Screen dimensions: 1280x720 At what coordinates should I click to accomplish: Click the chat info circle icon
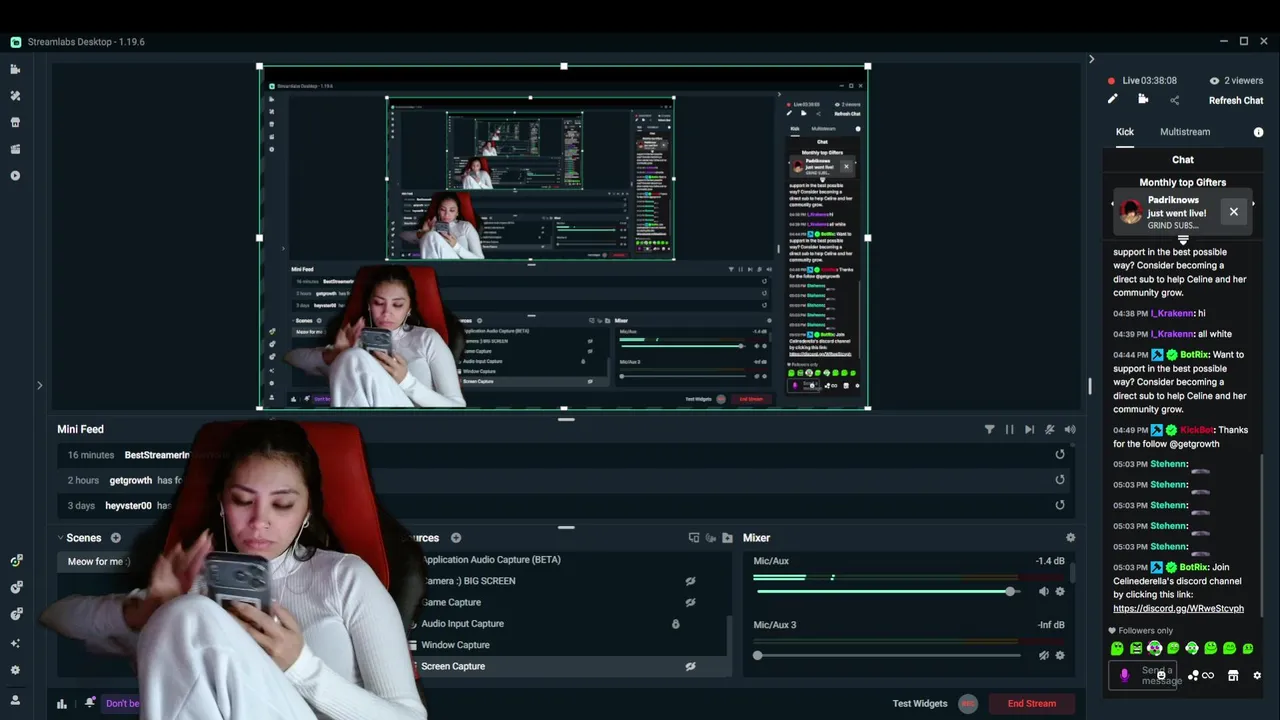coord(1258,132)
